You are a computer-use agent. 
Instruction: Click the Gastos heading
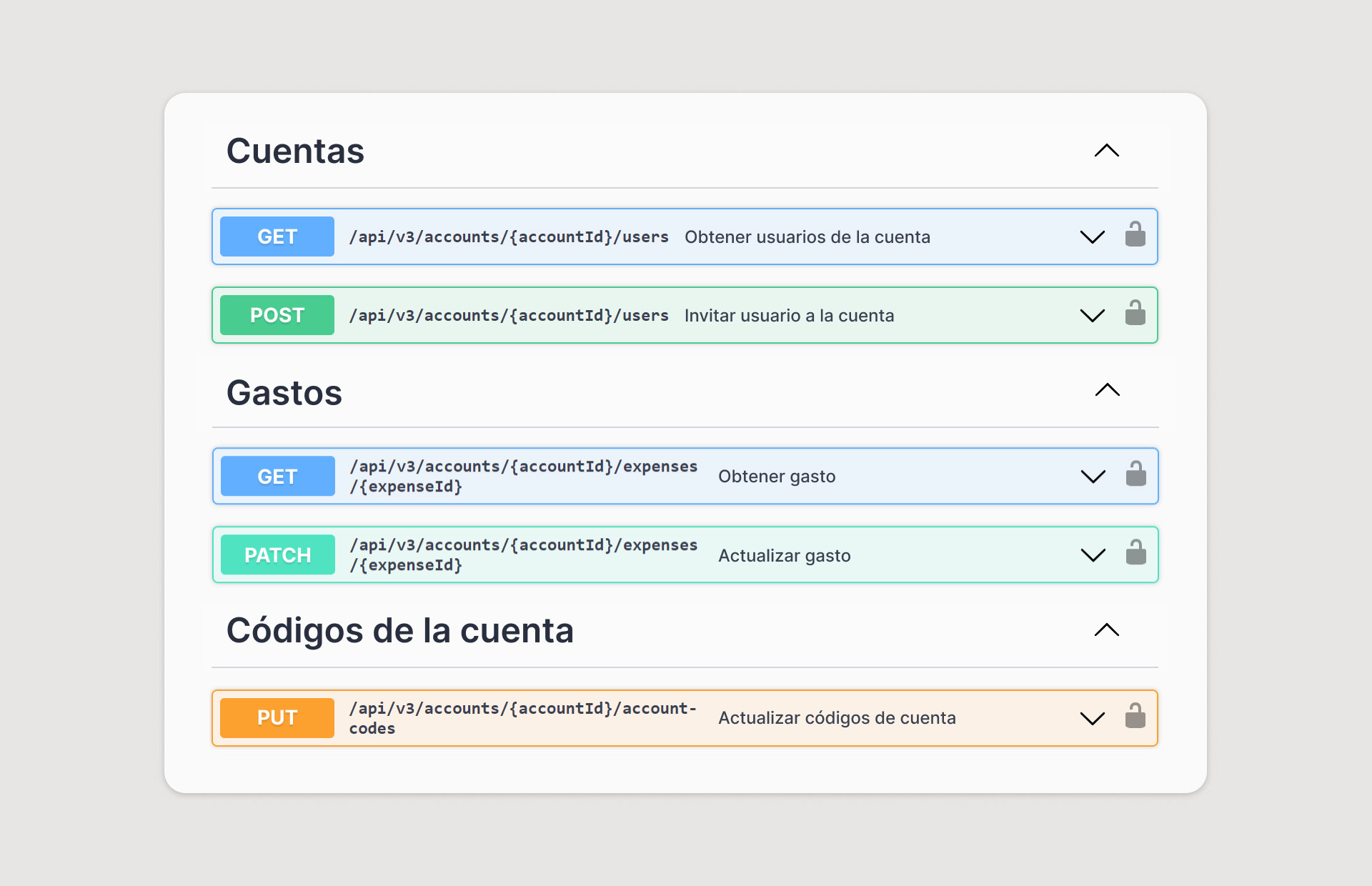click(x=284, y=392)
